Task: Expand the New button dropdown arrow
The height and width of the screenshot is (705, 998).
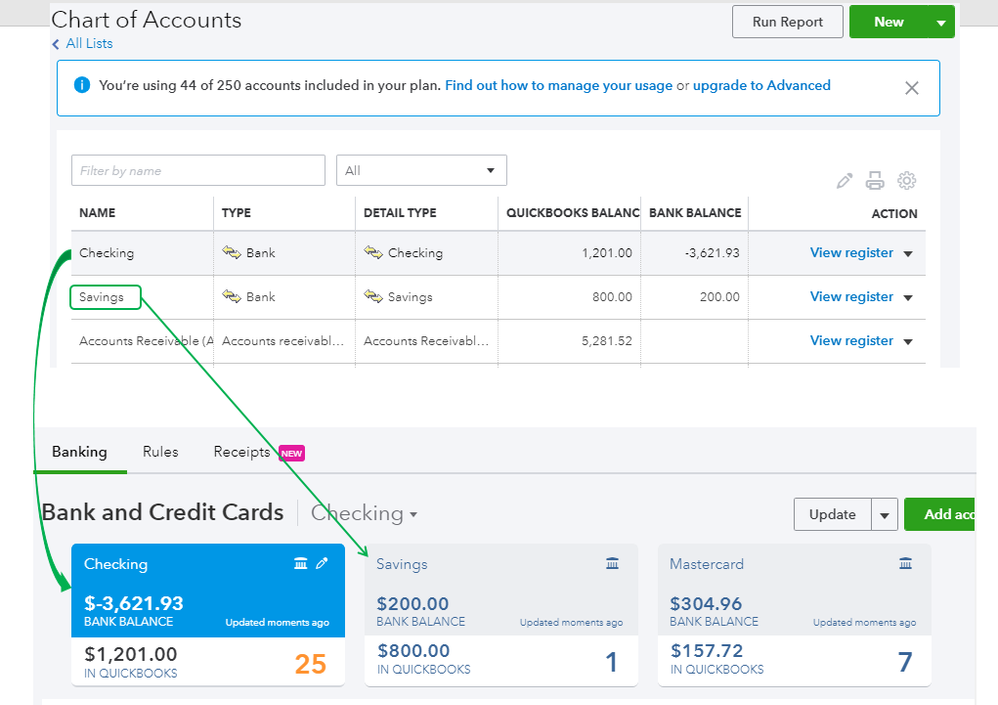Action: point(941,22)
